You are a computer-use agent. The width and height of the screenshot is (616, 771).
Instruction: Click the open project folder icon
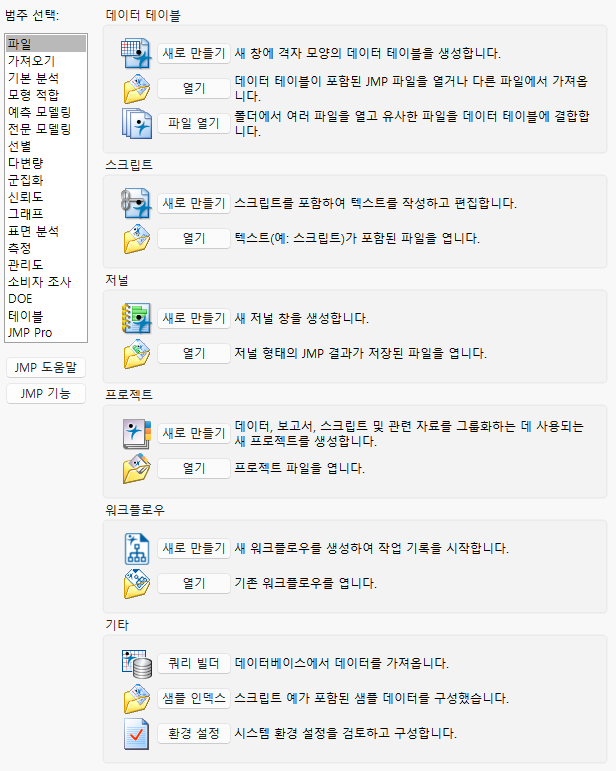(x=136, y=469)
